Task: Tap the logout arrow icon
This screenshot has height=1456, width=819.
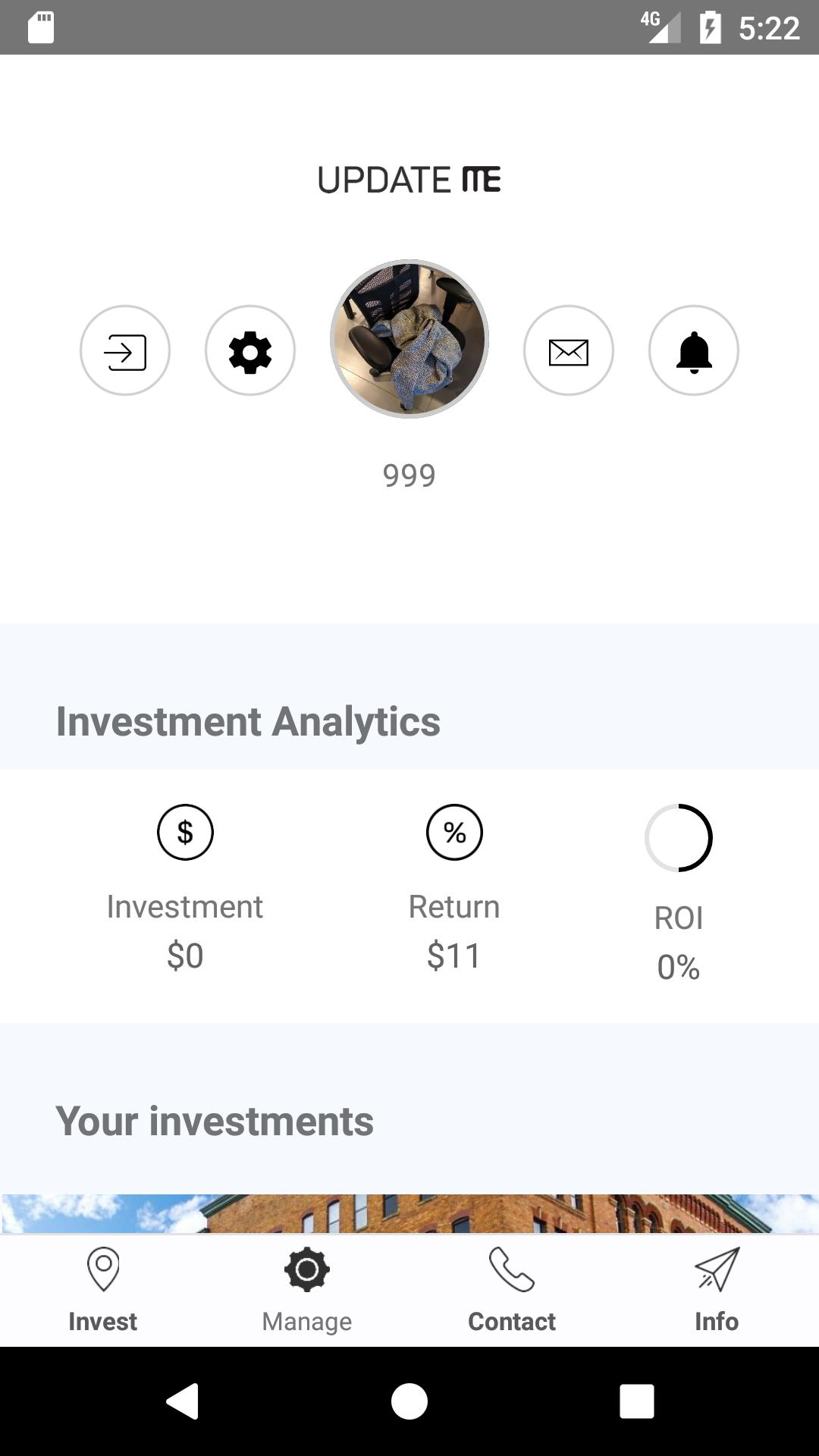Action: coord(125,351)
